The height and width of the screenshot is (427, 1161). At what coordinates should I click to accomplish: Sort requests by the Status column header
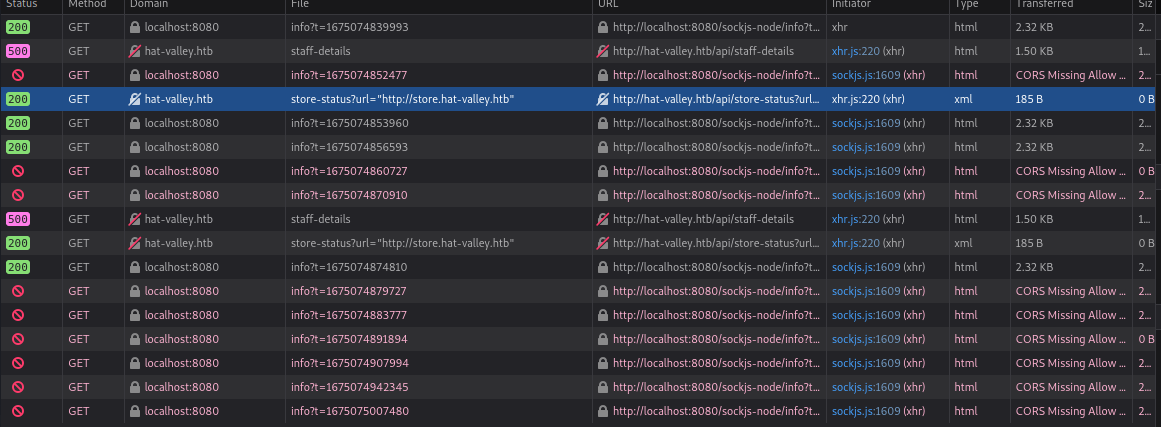pyautogui.click(x=21, y=5)
